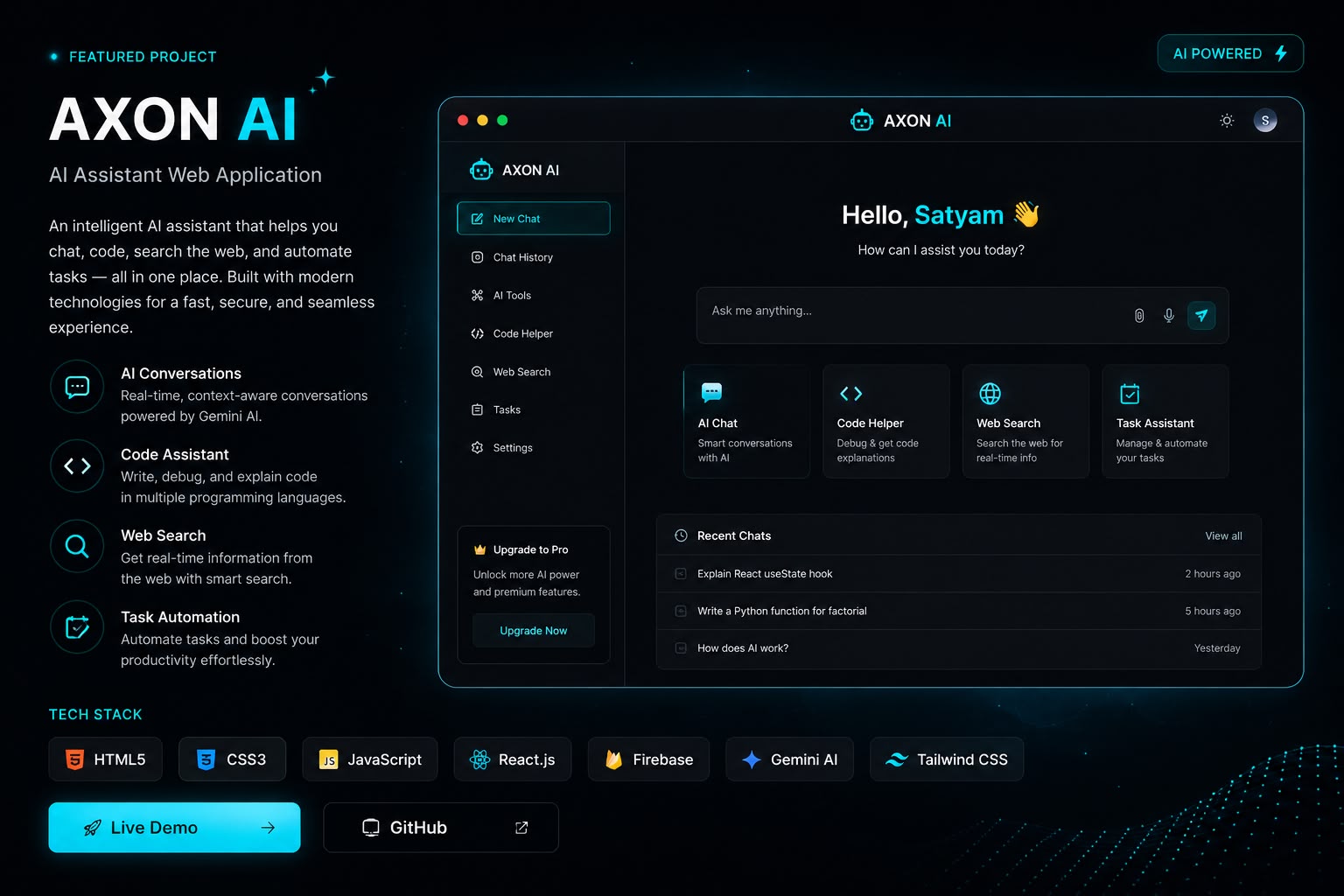Image resolution: width=1344 pixels, height=896 pixels.
Task: Click the red close window dot
Action: tap(463, 121)
